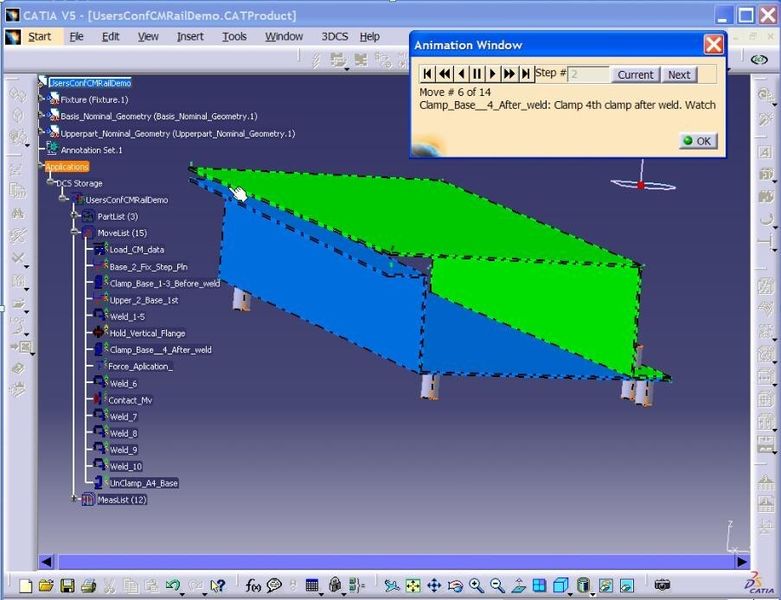Click the Print icon
Image resolution: width=781 pixels, height=600 pixels.
click(x=88, y=586)
